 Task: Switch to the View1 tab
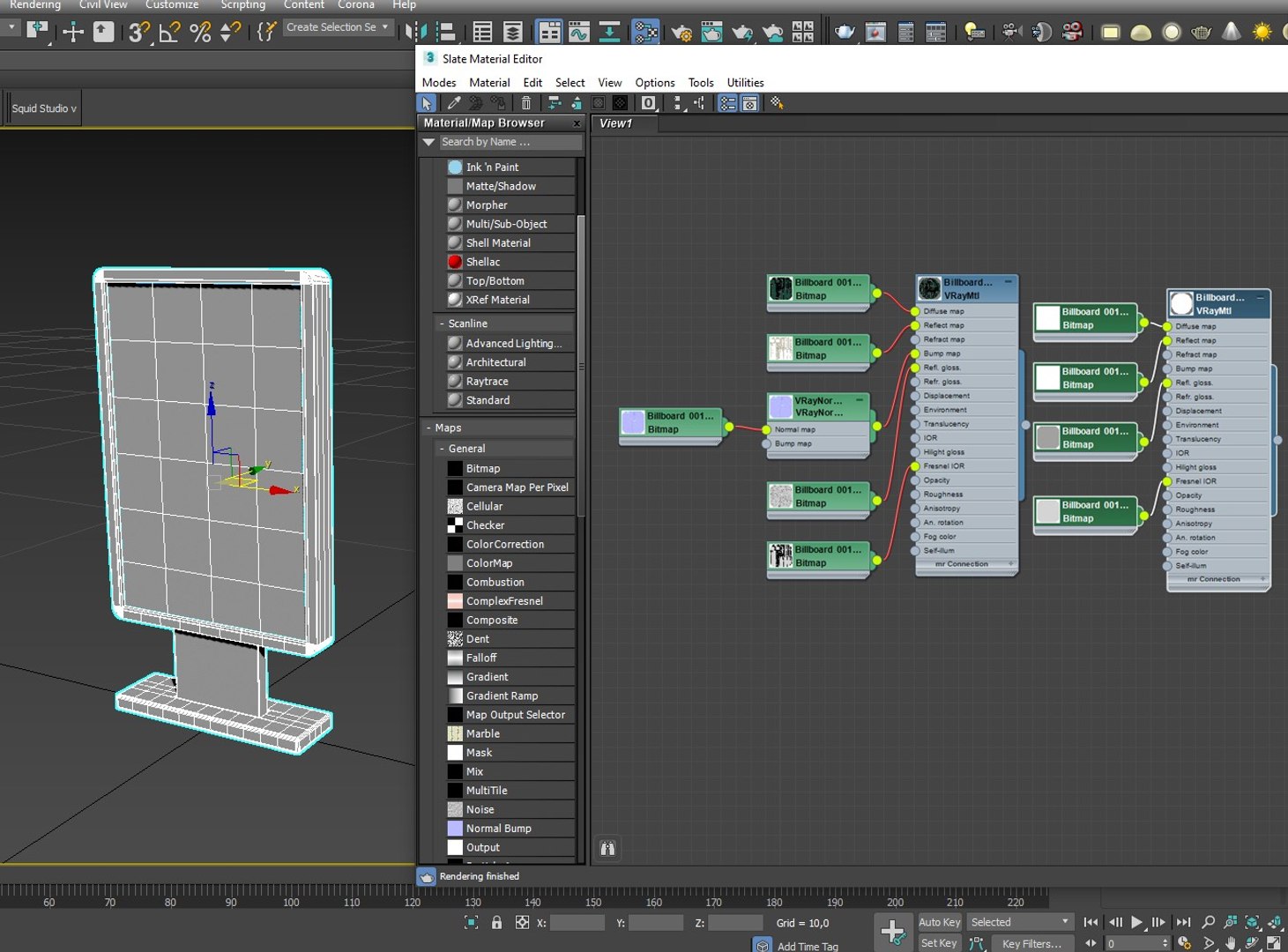click(x=616, y=123)
